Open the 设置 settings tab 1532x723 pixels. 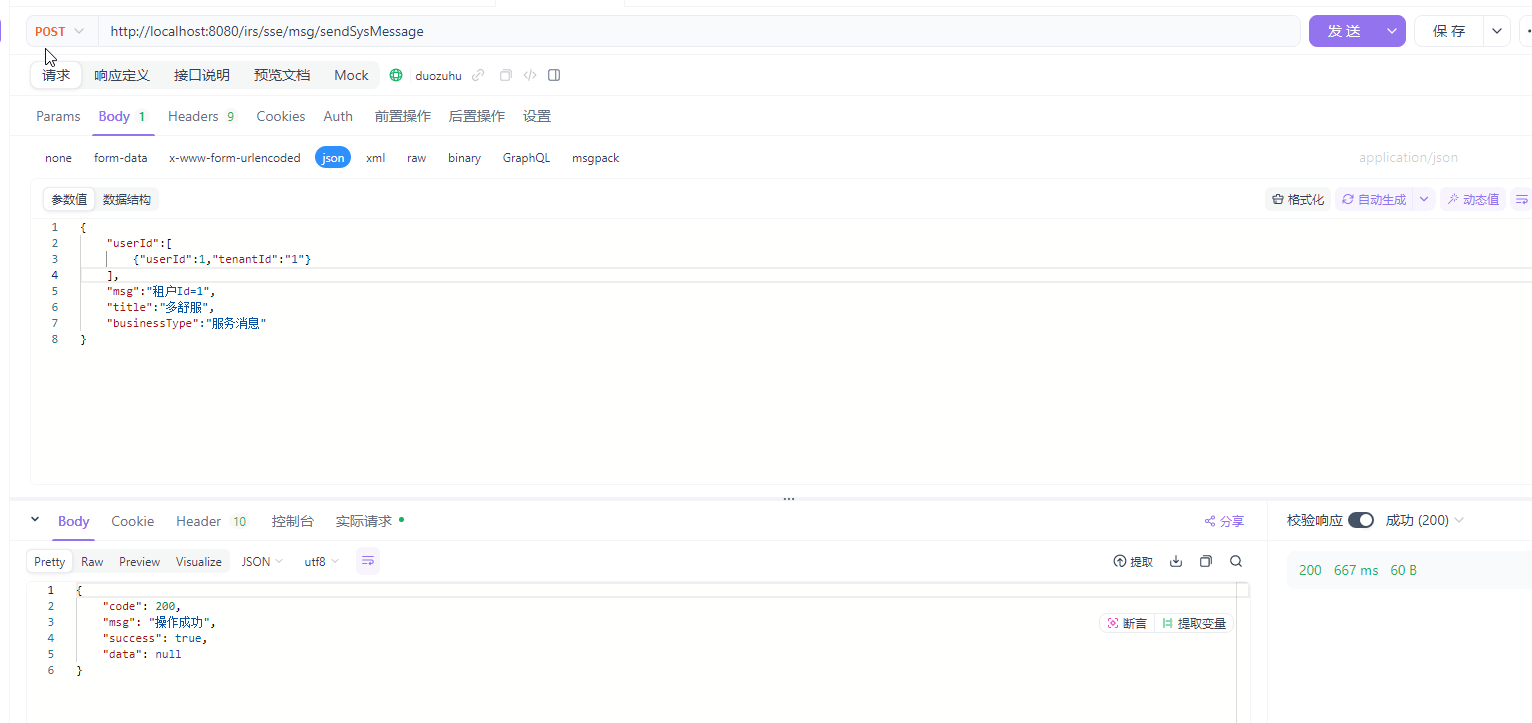pyautogui.click(x=537, y=116)
